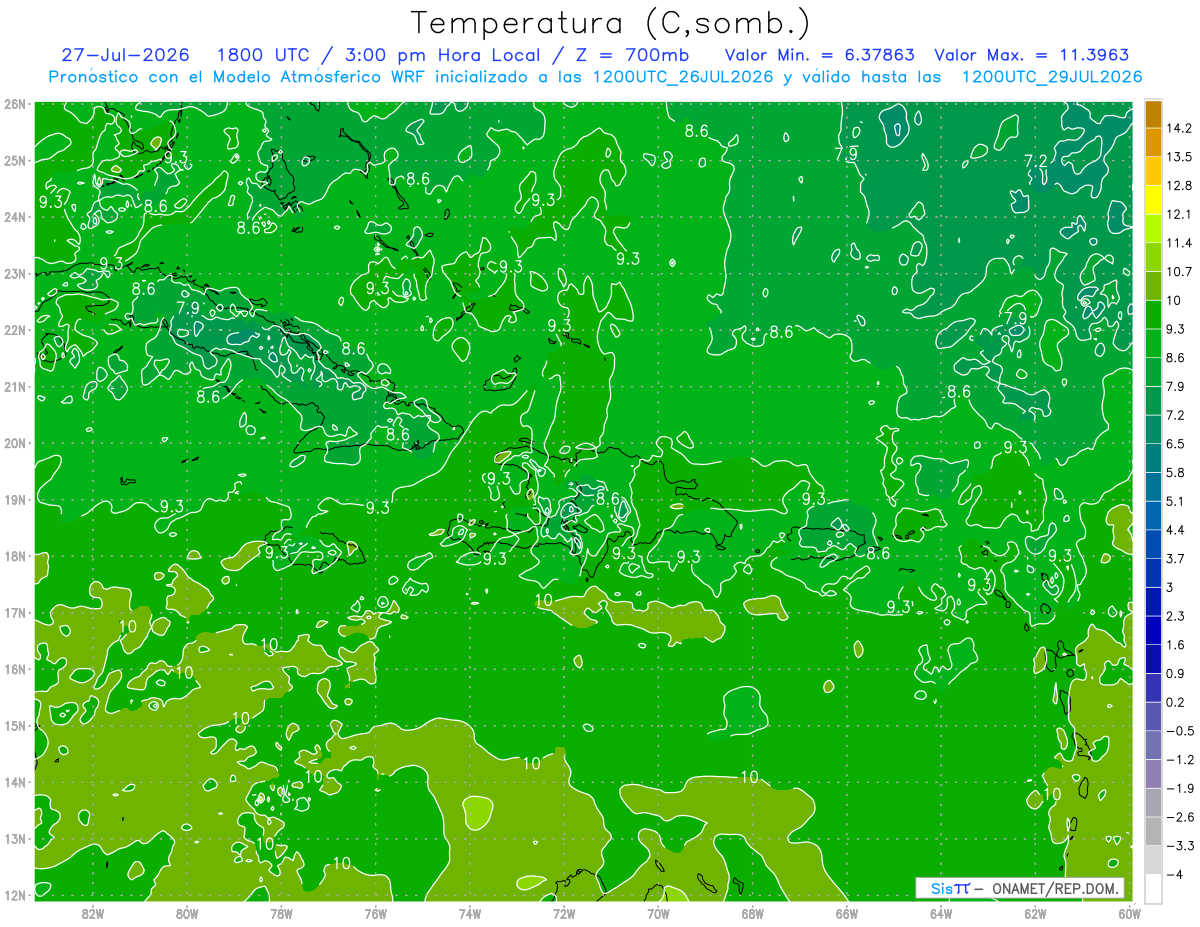Pick the dark blue swatch between 1.6 and 2.3

(x=1153, y=630)
